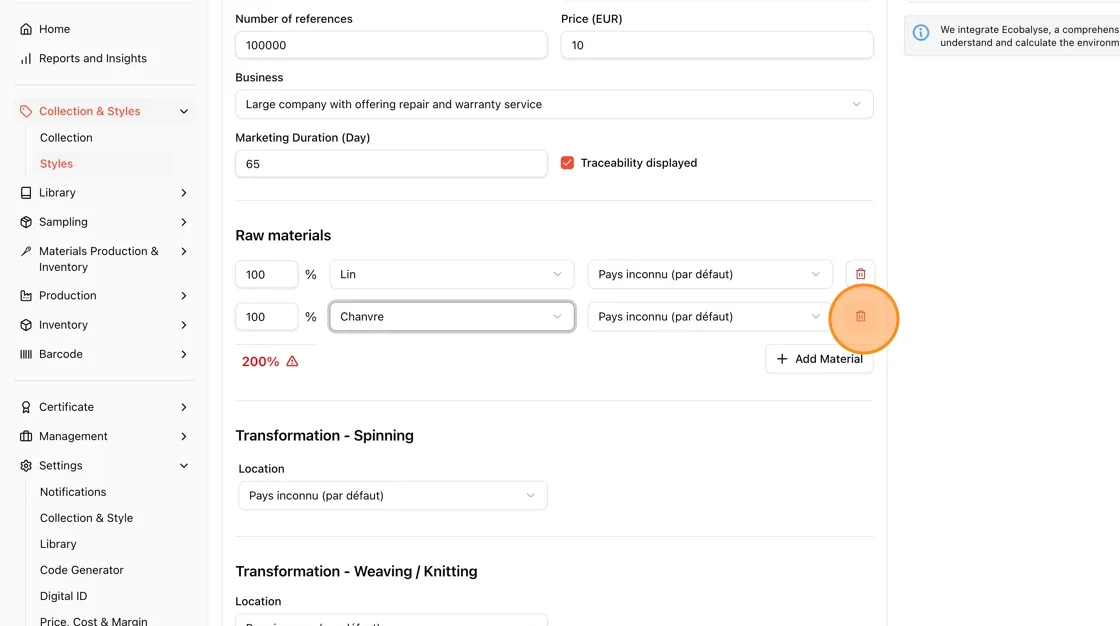Screen dimensions: 1120x626
Task: Delete the Chanvre raw material row
Action: [860, 317]
